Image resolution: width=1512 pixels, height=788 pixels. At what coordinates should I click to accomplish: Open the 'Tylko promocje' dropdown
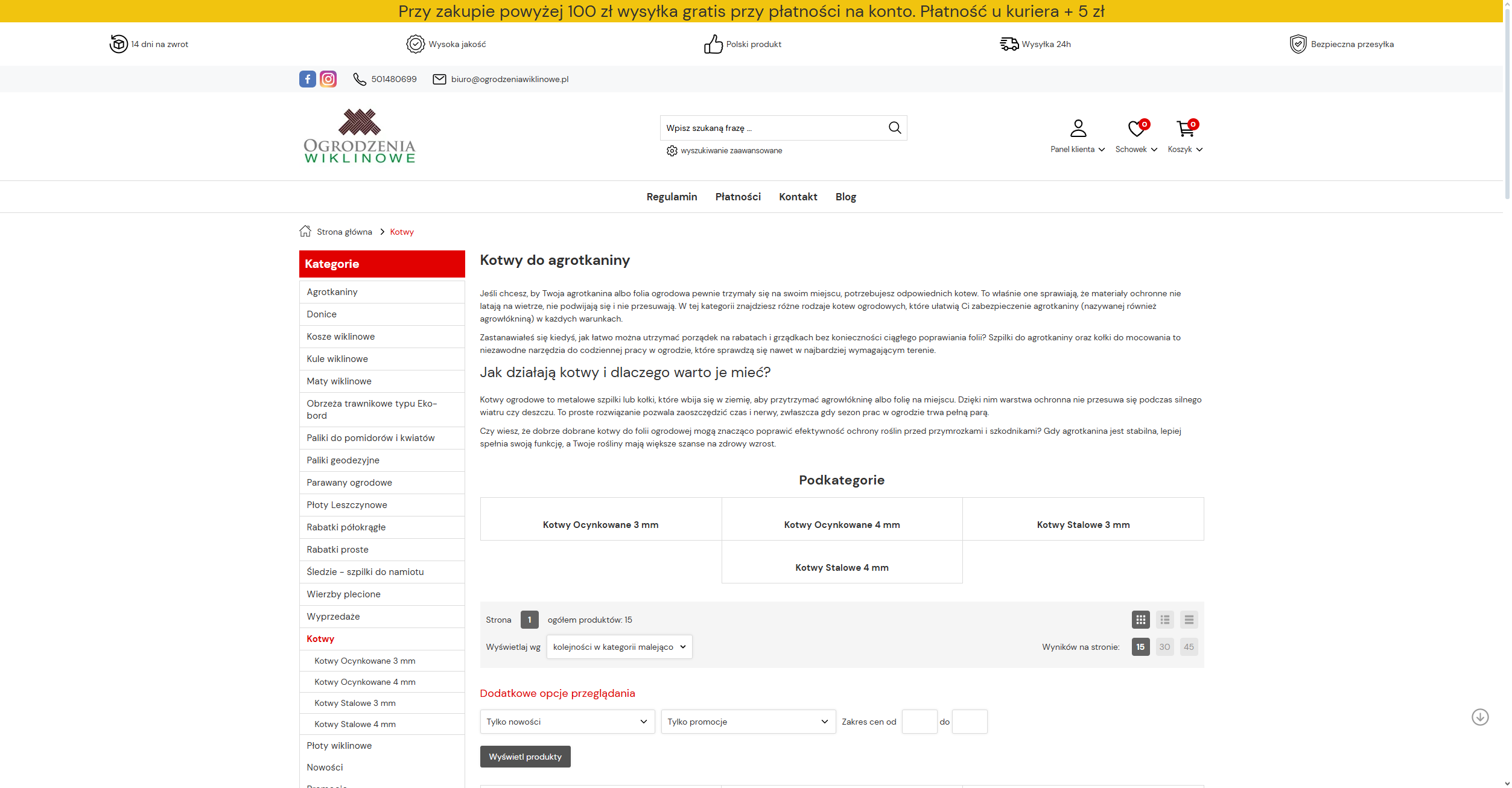pyautogui.click(x=747, y=721)
